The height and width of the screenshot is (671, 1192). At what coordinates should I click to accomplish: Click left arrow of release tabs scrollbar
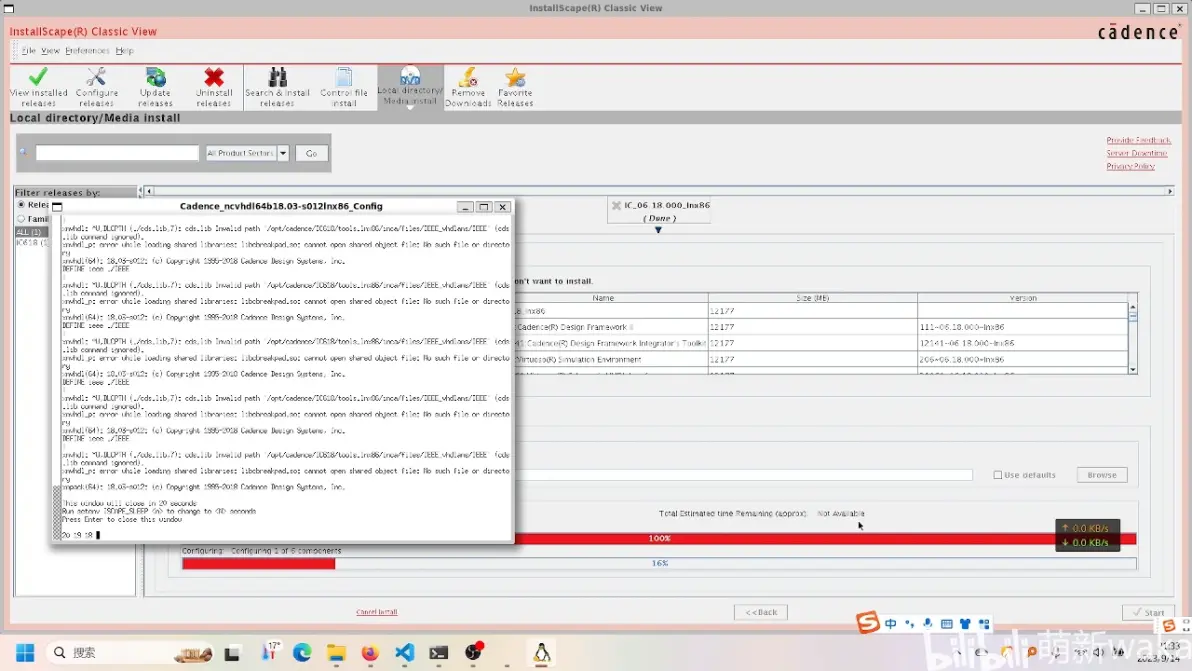point(149,191)
